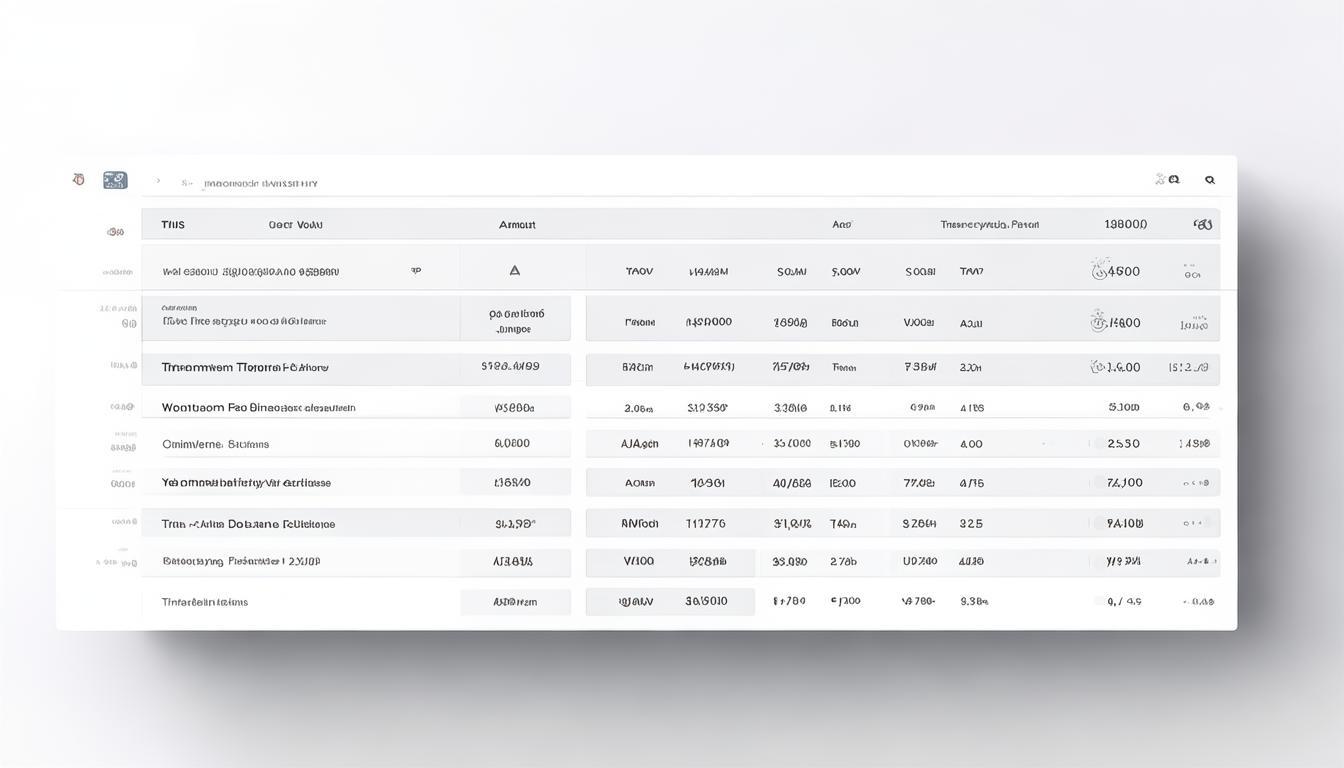Click the TIIIS column header
The image size is (1344, 768).
173,225
